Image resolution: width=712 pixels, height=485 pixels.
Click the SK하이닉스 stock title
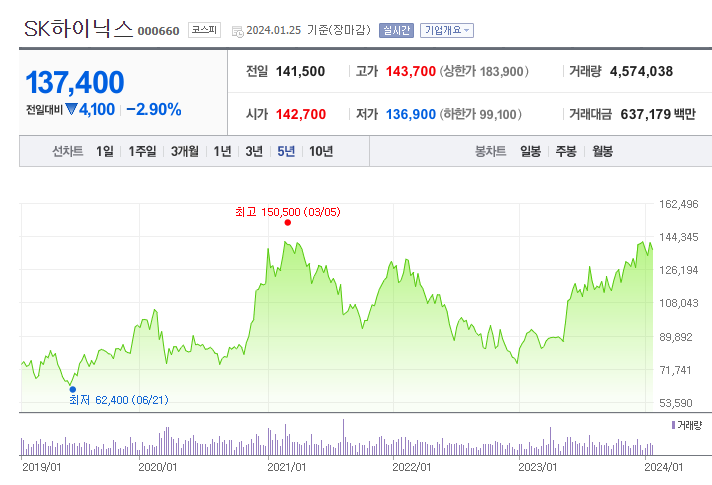tap(78, 29)
